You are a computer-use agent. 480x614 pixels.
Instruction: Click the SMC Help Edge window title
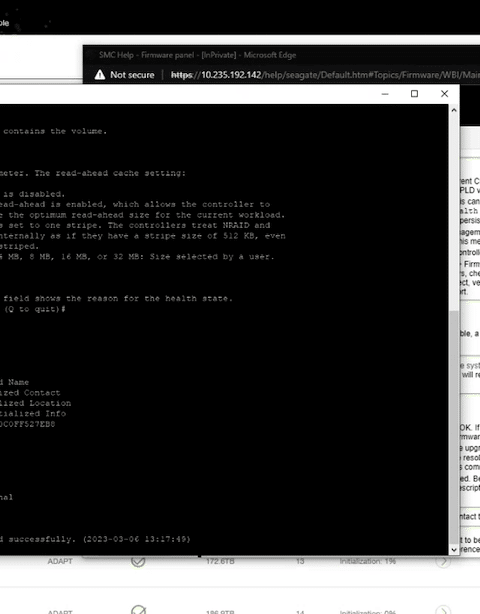[197, 55]
